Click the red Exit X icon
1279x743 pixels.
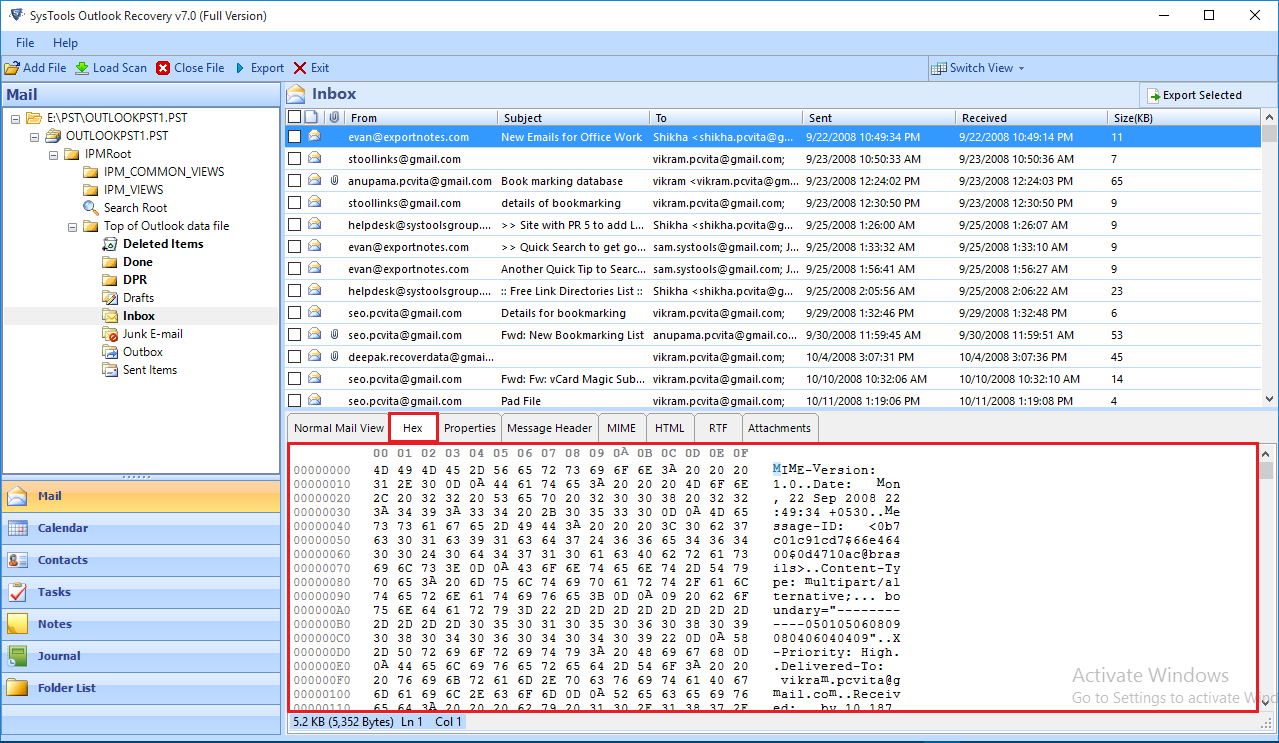(x=300, y=68)
